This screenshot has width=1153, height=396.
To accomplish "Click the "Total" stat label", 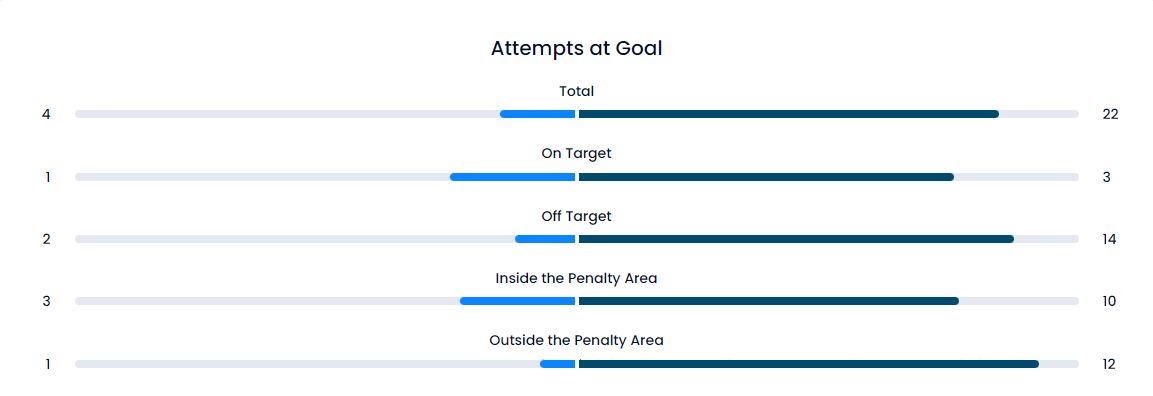I will (576, 91).
